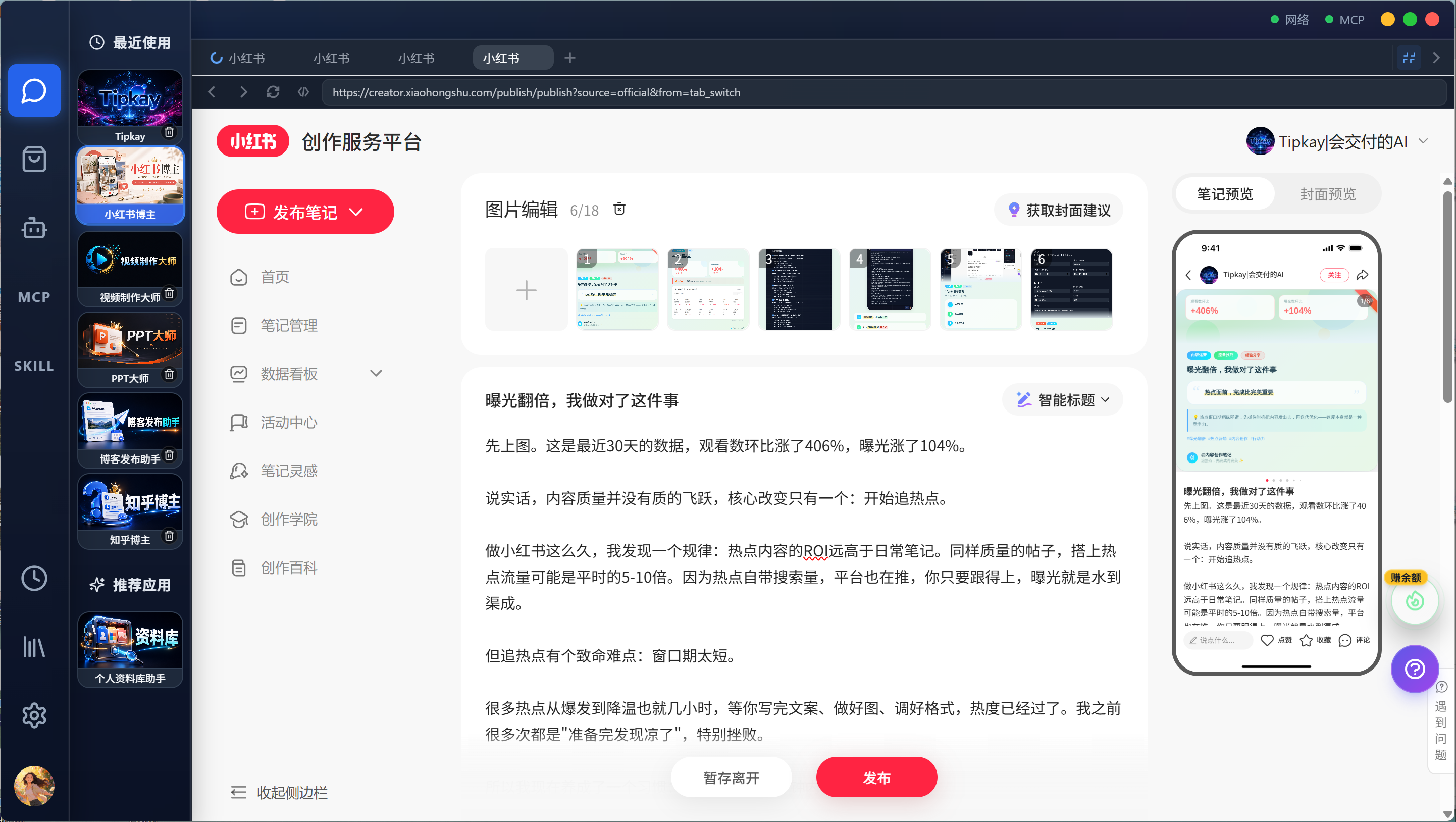The width and height of the screenshot is (1456, 822).
Task: Click the right chevron beside the tab bar
Action: coord(1436,58)
